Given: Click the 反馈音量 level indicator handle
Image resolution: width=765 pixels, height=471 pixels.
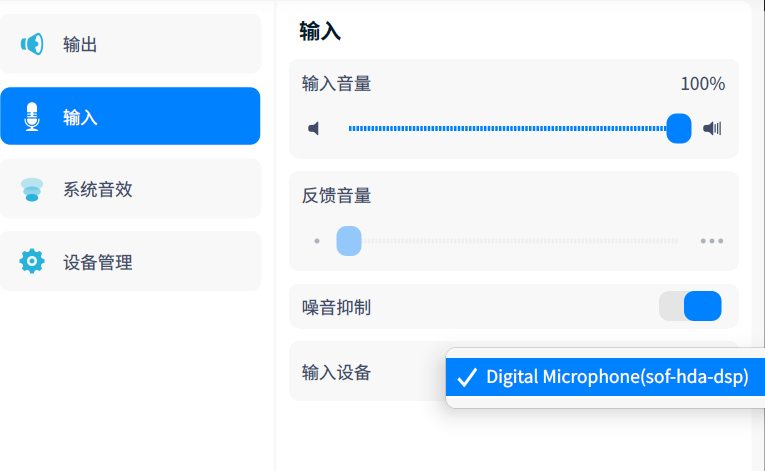Looking at the screenshot, I should point(349,241).
